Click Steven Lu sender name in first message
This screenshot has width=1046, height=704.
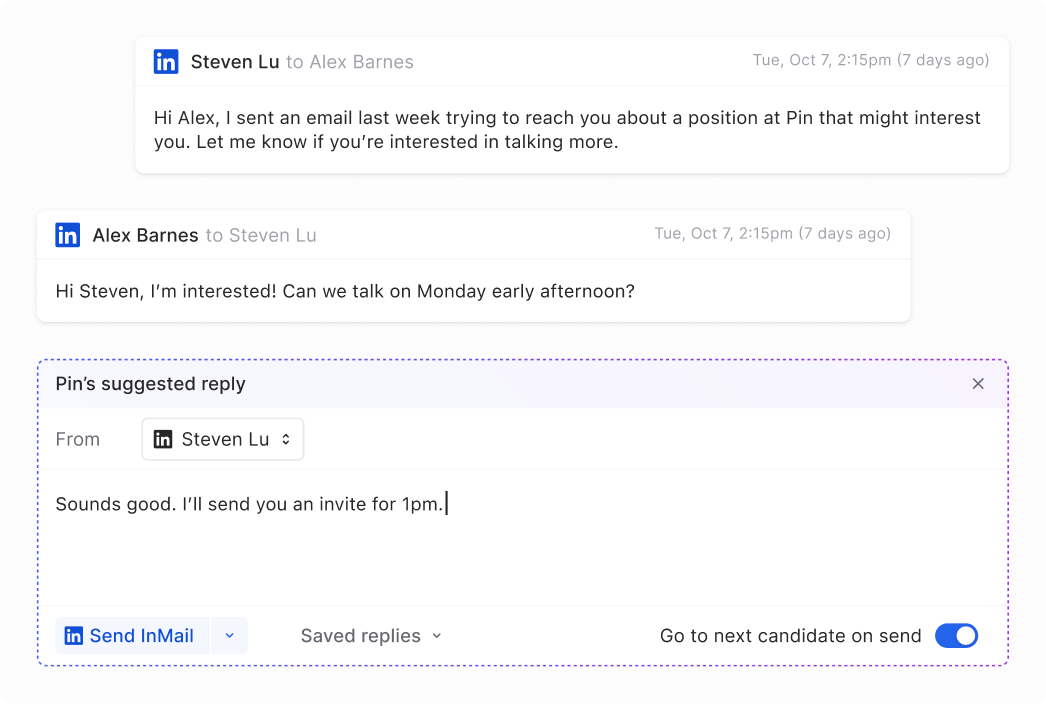click(235, 62)
